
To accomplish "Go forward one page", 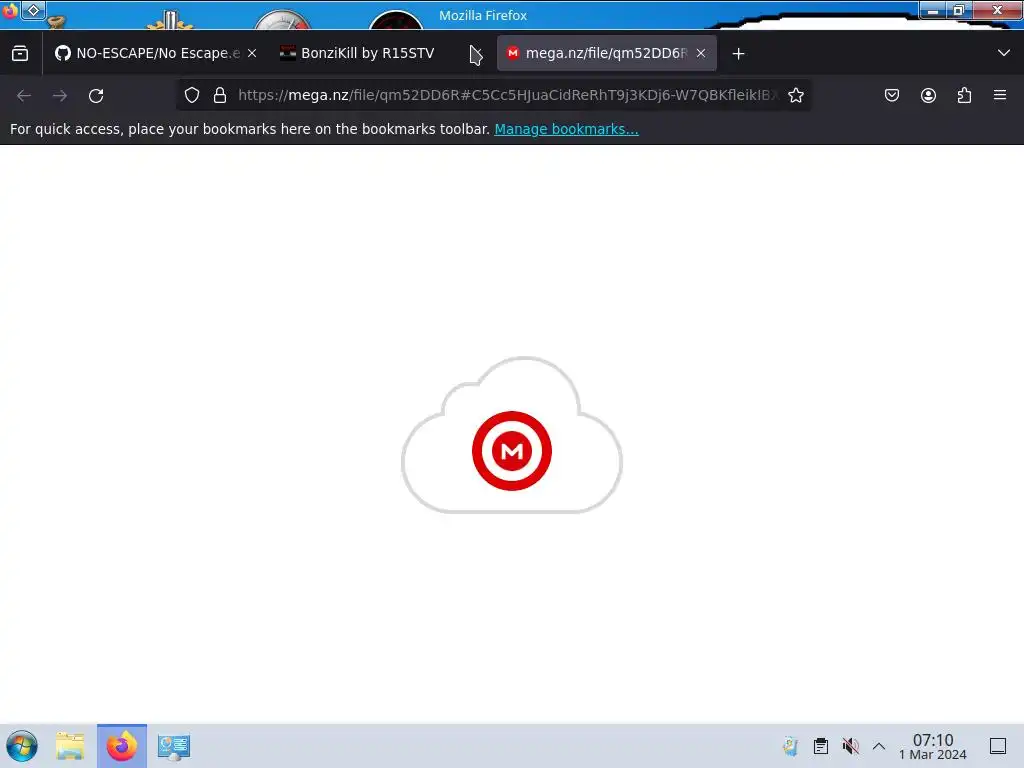I will (x=60, y=95).
